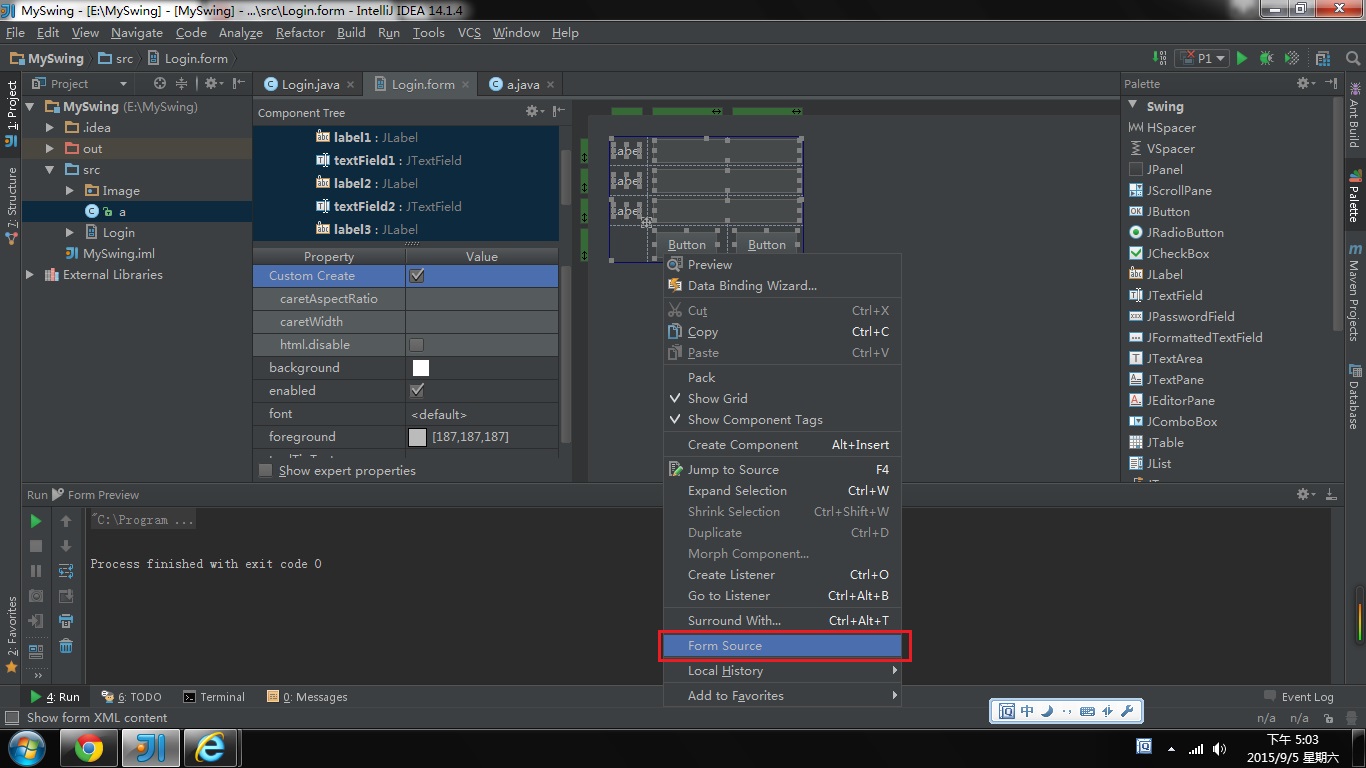Launch Google Chrome from Windows taskbar
This screenshot has width=1366, height=768.
tap(89, 748)
